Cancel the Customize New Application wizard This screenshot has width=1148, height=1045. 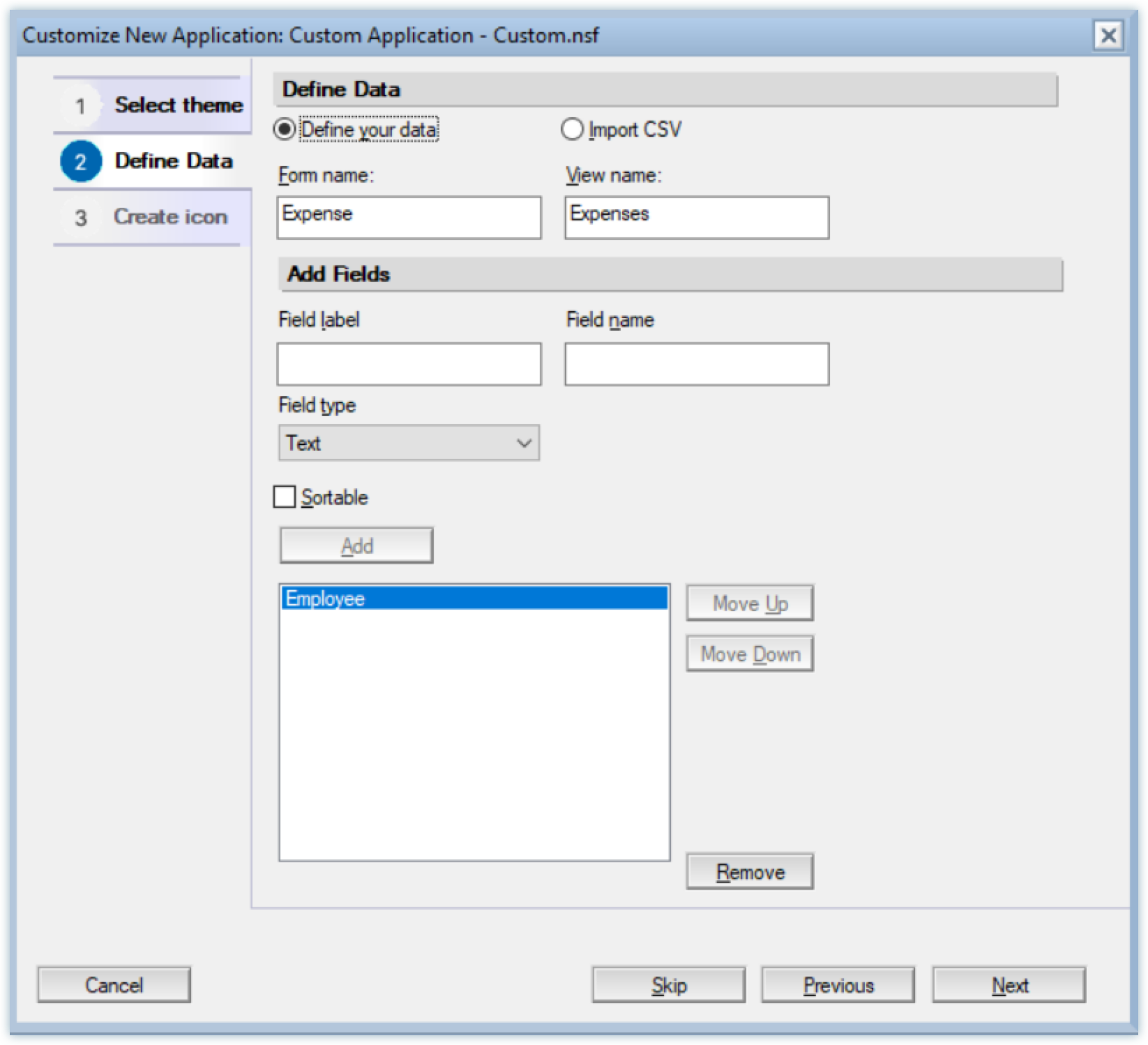tap(114, 984)
